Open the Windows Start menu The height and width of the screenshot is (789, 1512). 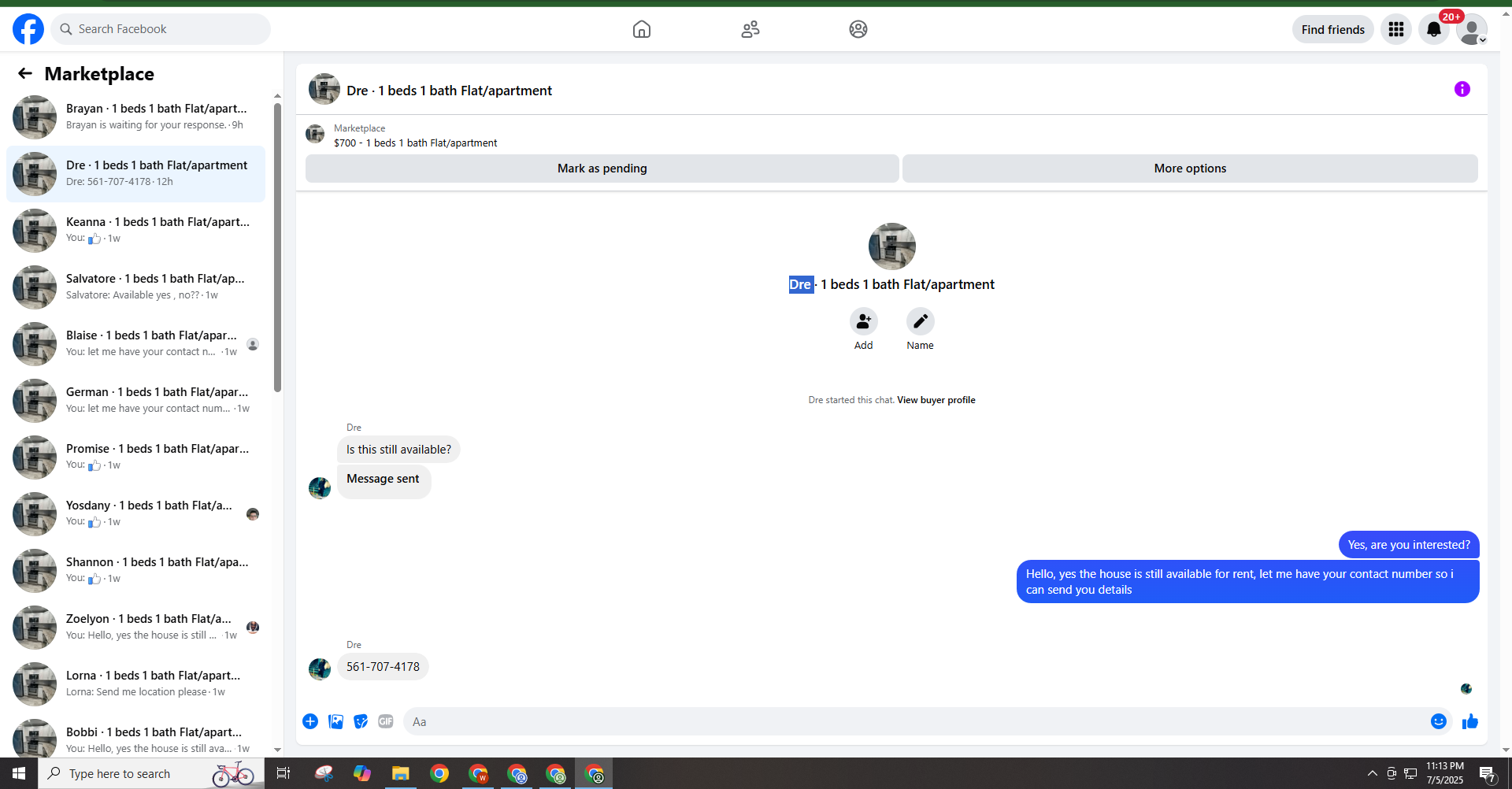point(19,773)
